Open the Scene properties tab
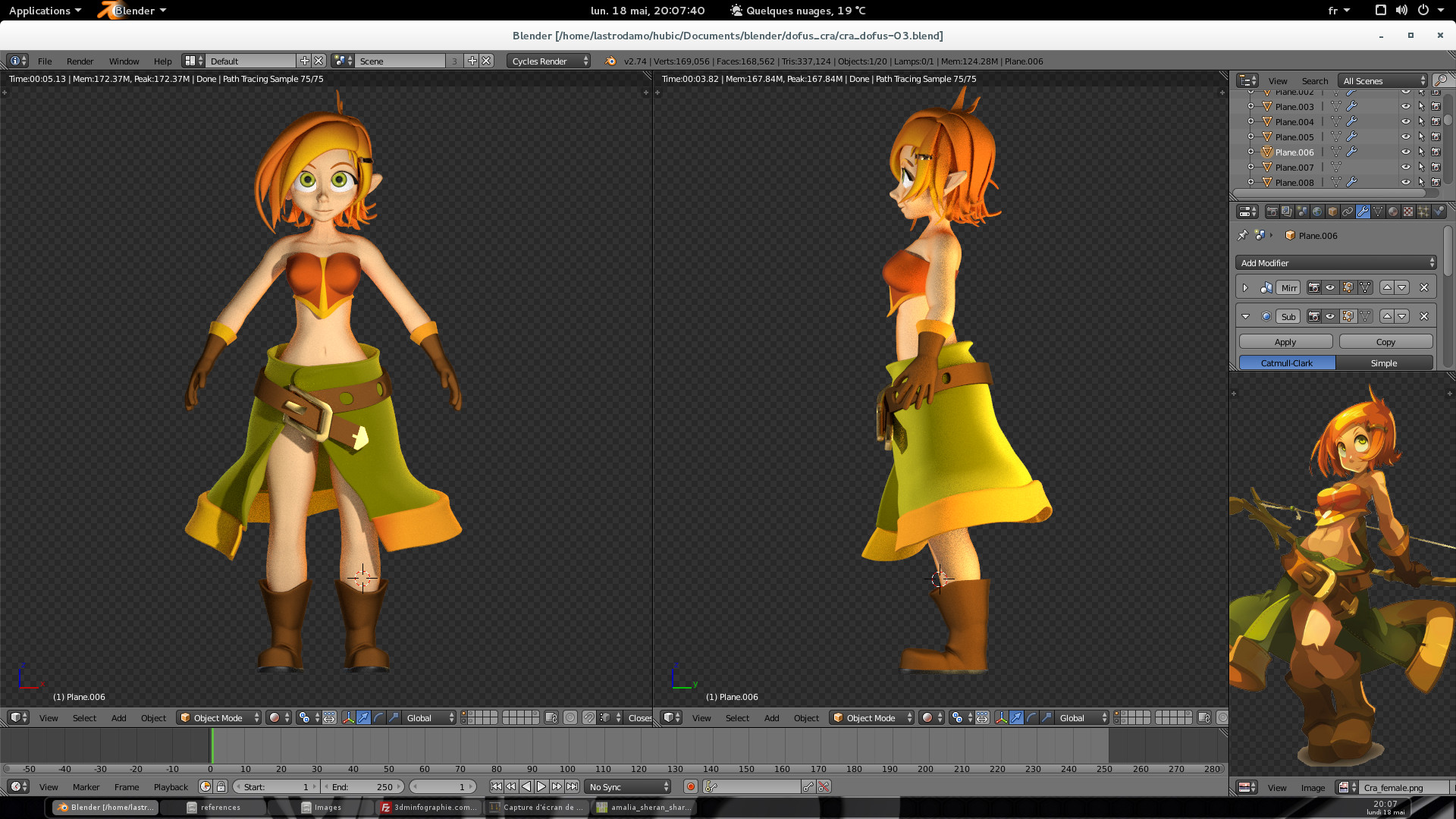The height and width of the screenshot is (819, 1456). click(1302, 212)
